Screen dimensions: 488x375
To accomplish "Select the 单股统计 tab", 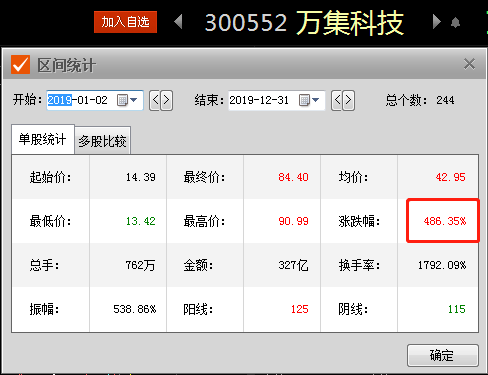I will [x=43, y=139].
